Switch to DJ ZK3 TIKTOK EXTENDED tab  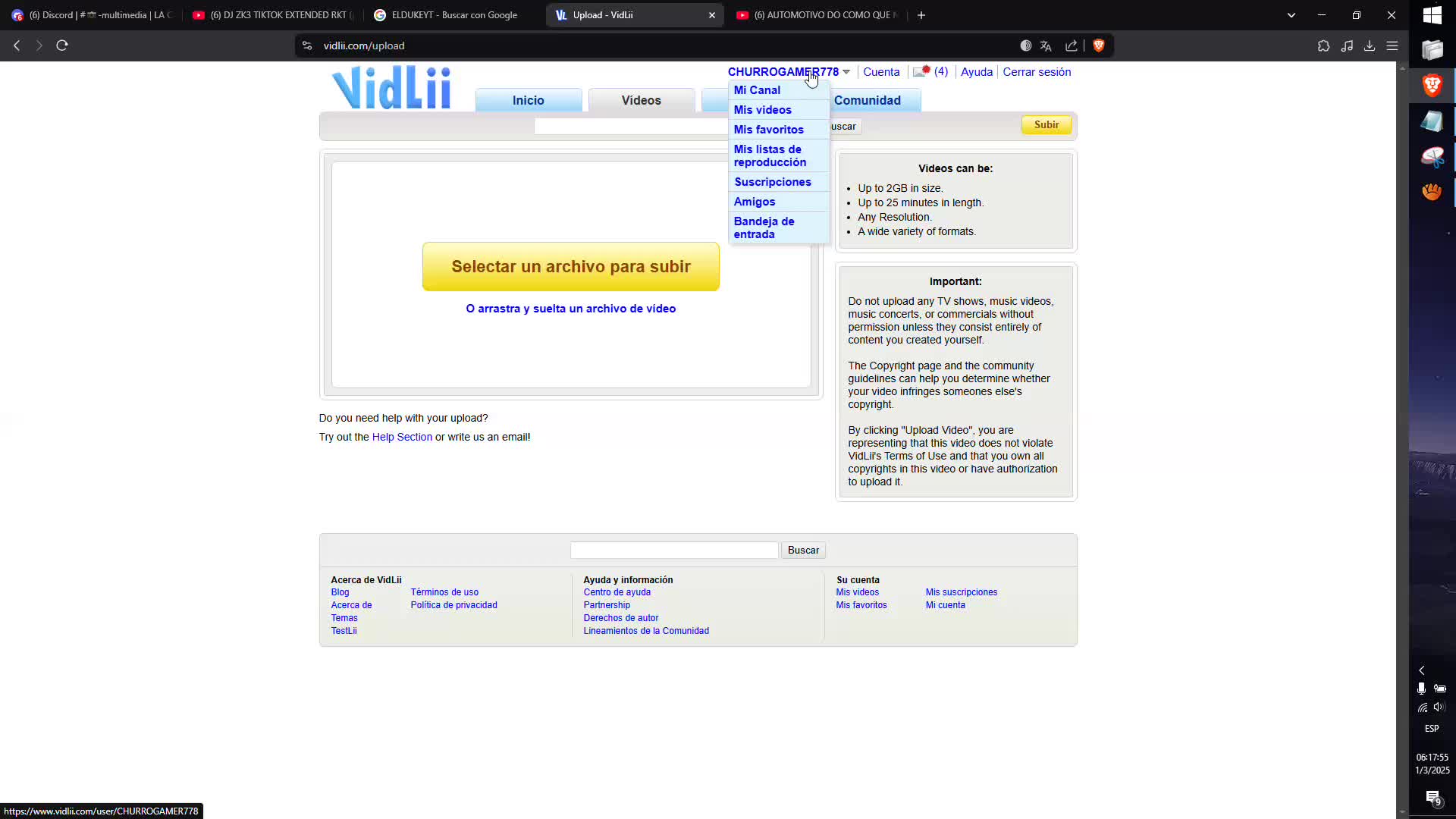point(273,15)
